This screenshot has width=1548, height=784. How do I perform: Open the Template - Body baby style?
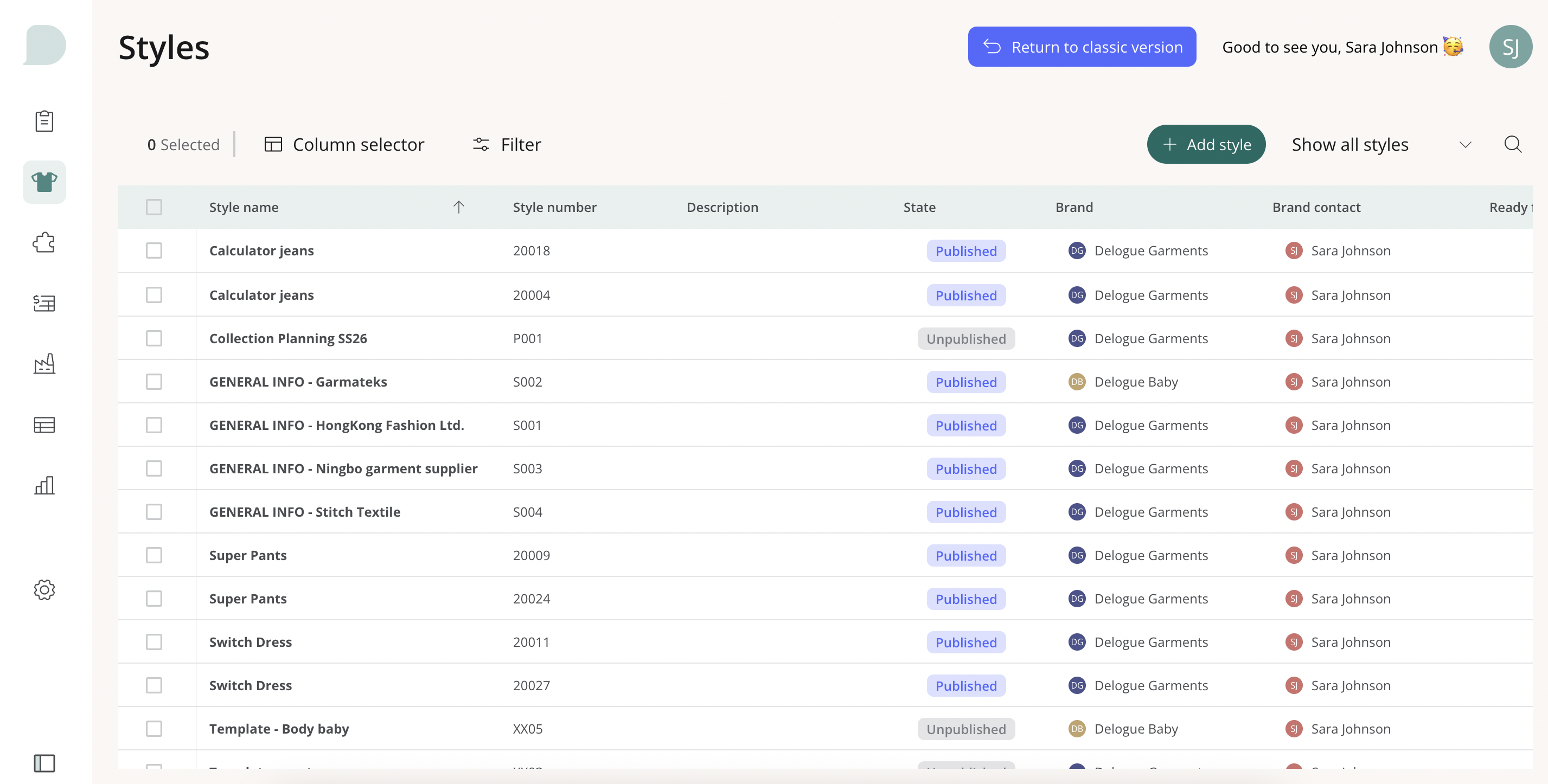click(279, 729)
